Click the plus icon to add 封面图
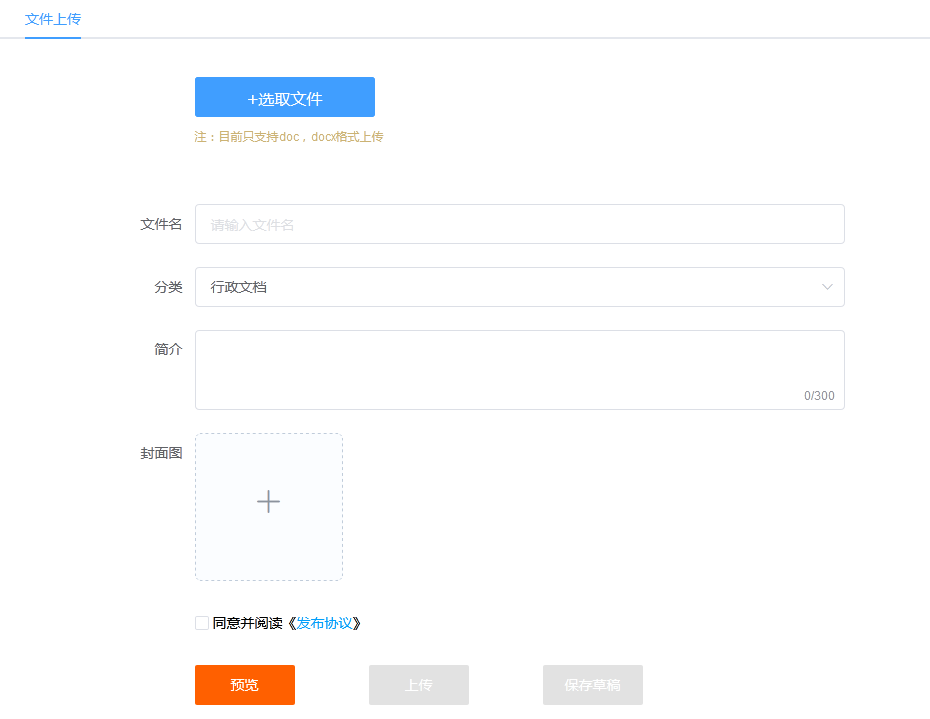Image resolution: width=930 pixels, height=719 pixels. (x=269, y=502)
